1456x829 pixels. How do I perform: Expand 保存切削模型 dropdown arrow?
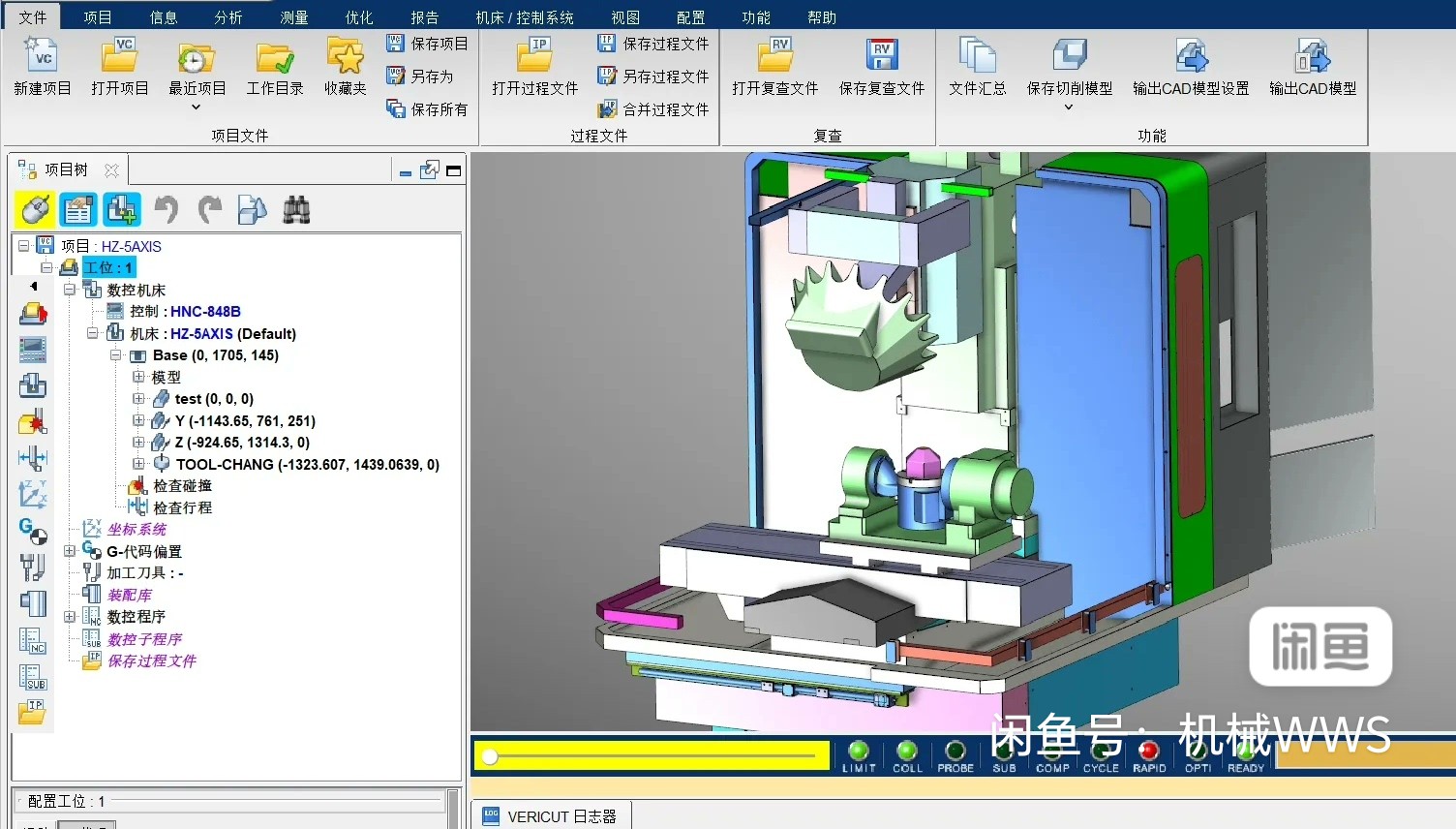(1069, 107)
